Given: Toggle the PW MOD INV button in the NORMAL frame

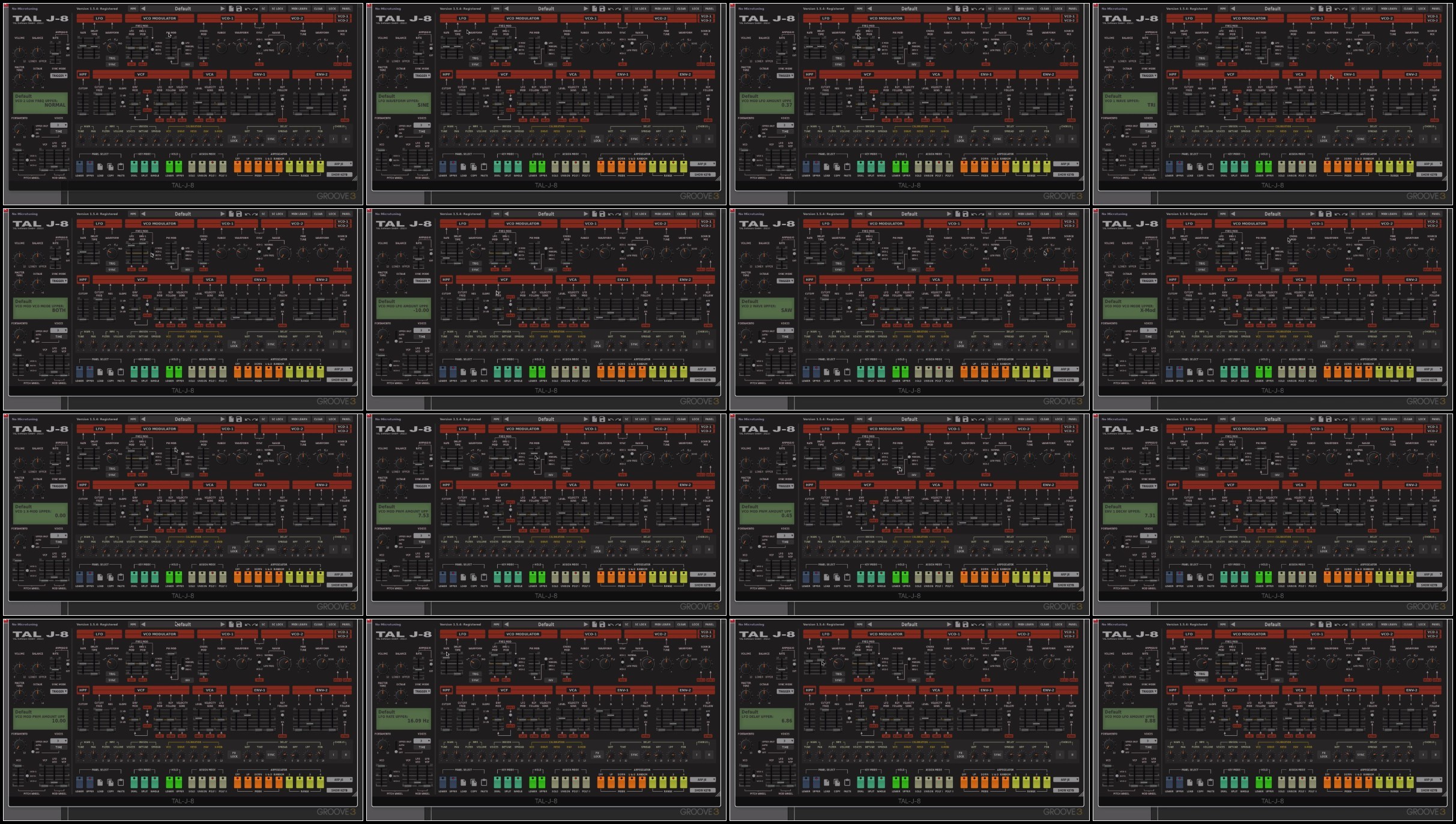Looking at the screenshot, I should click(187, 64).
